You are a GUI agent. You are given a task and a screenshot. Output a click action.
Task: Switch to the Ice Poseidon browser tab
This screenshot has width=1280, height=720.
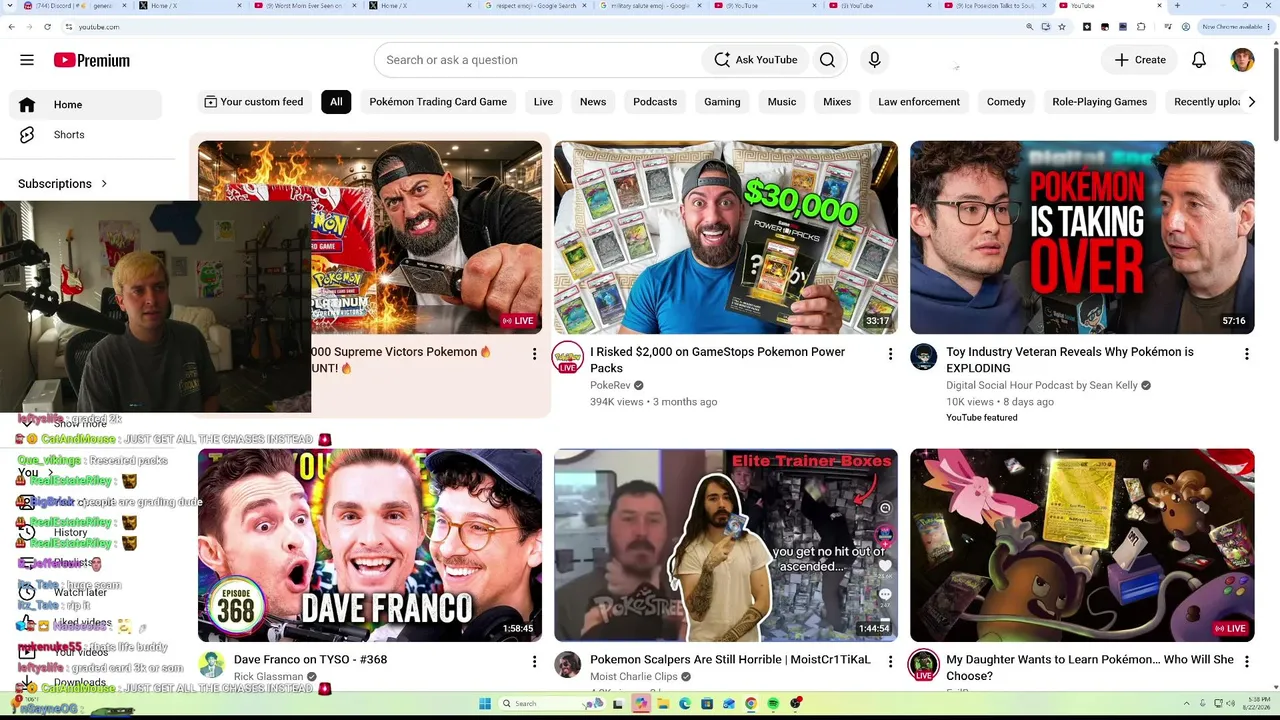[x=995, y=6]
